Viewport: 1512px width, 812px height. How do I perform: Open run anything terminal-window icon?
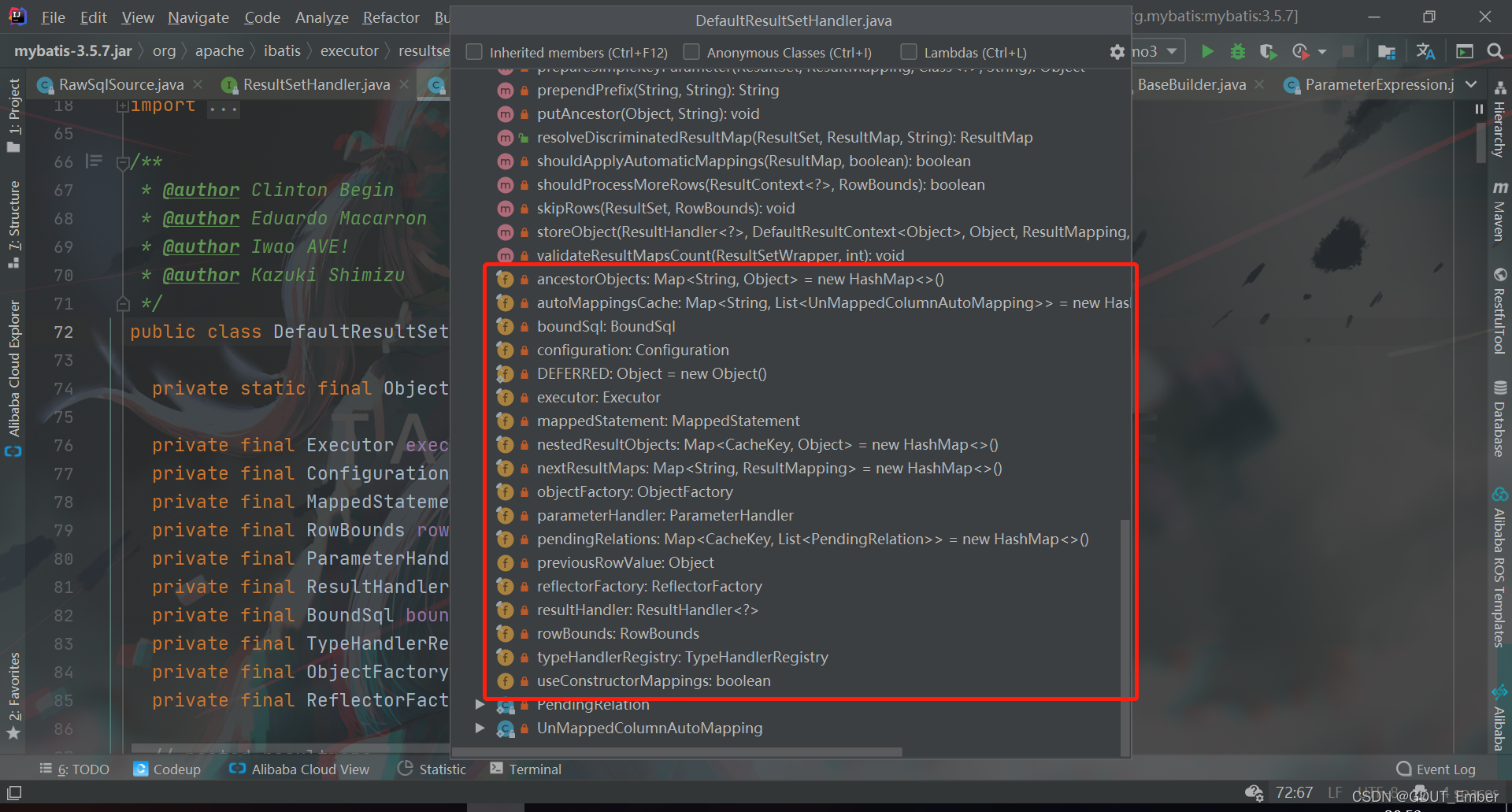coord(1465,52)
